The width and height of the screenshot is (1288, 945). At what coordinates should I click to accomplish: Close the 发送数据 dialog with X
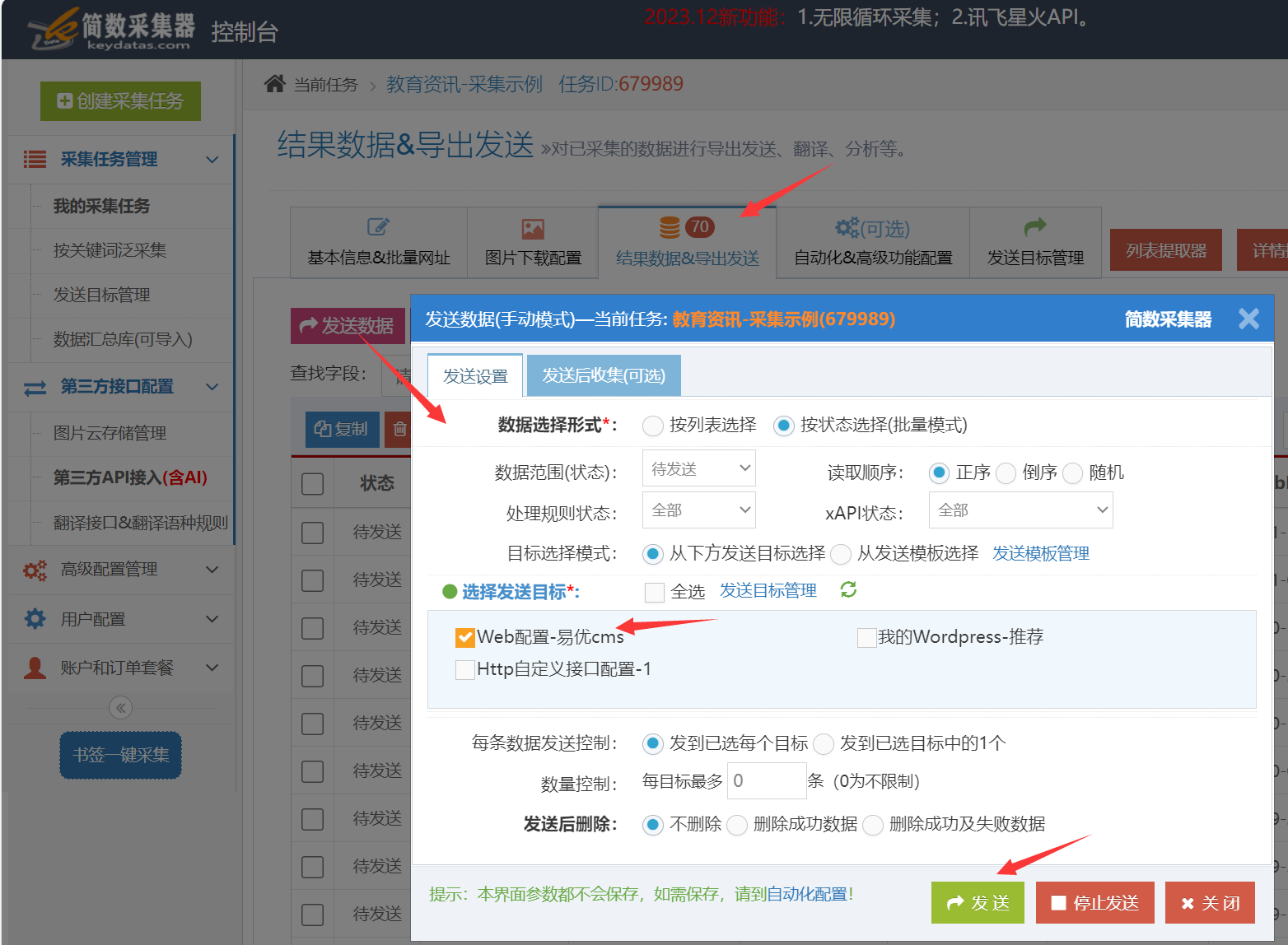pos(1248,319)
